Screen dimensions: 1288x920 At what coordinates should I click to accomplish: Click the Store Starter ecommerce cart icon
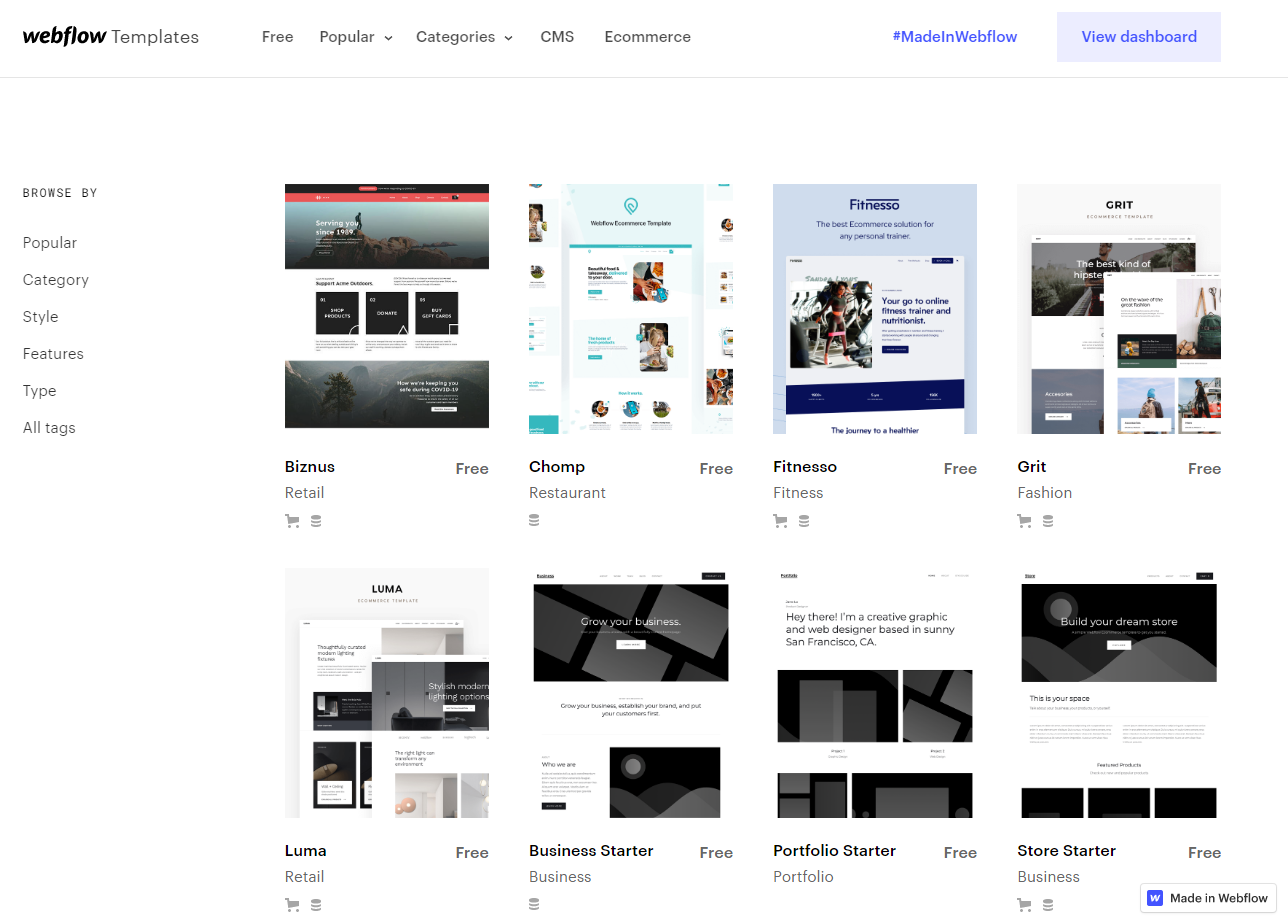point(1024,904)
